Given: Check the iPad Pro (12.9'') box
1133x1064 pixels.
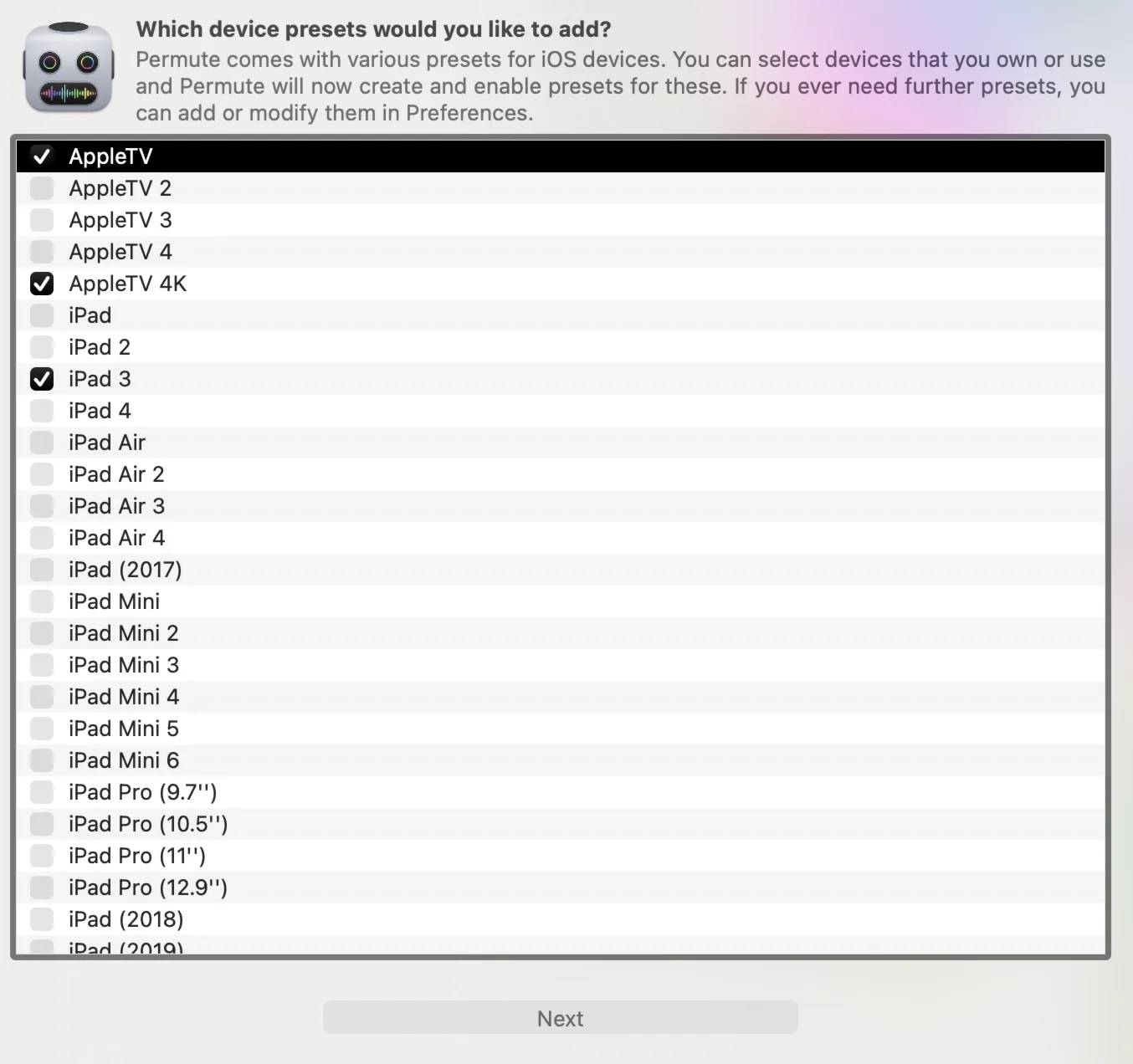Looking at the screenshot, I should tap(42, 888).
